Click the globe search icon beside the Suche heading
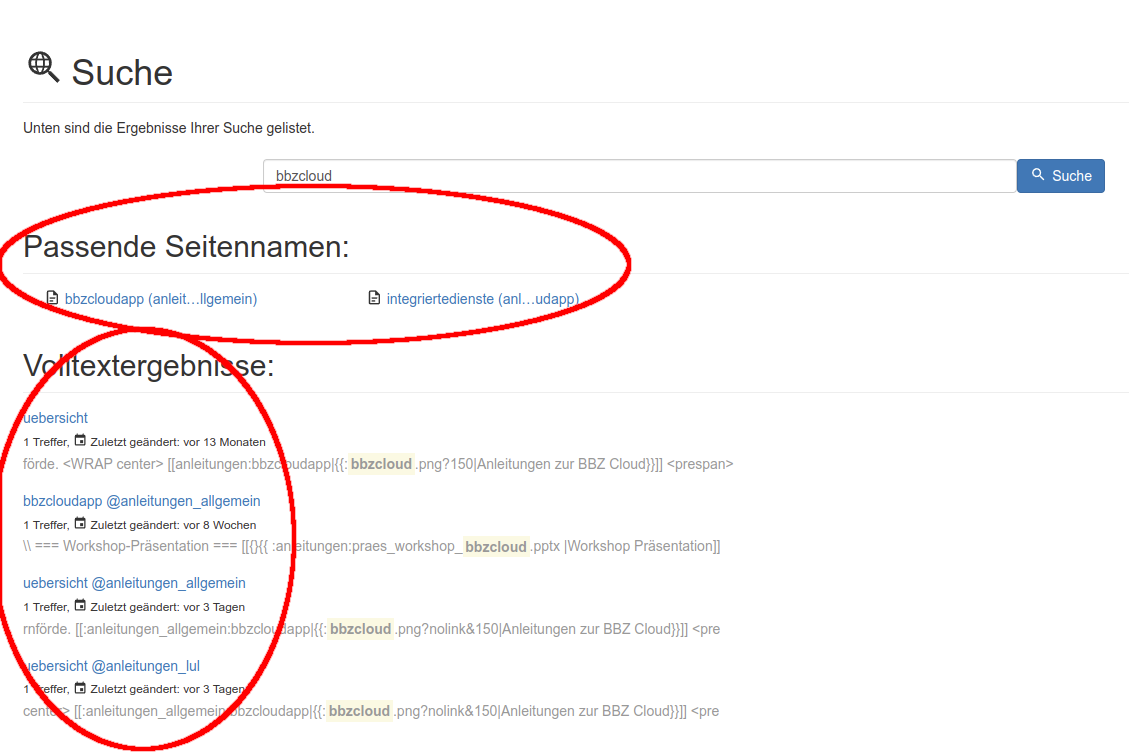This screenshot has height=755, width=1129. pyautogui.click(x=43, y=67)
